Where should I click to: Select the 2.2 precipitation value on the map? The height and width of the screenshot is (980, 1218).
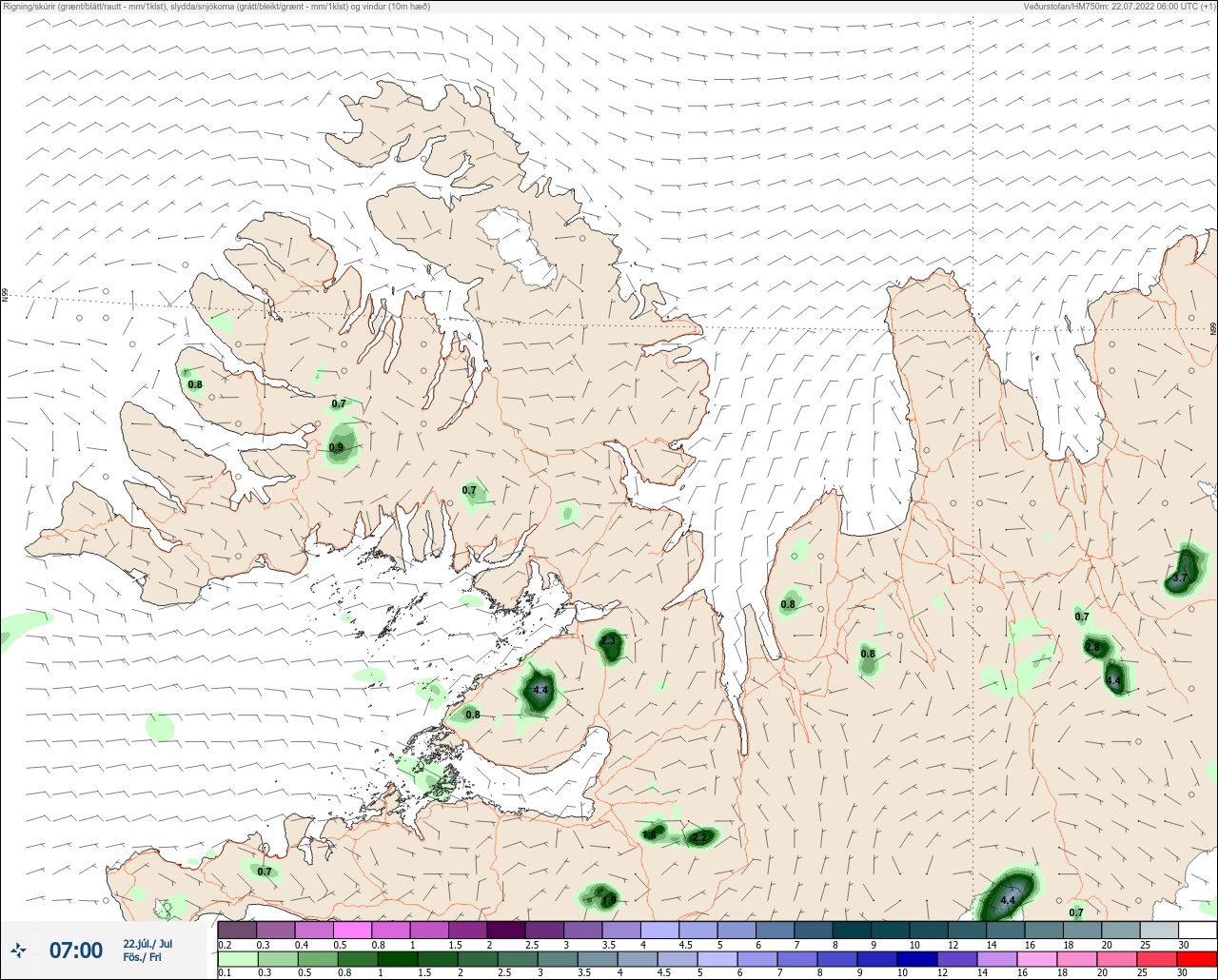coord(700,837)
